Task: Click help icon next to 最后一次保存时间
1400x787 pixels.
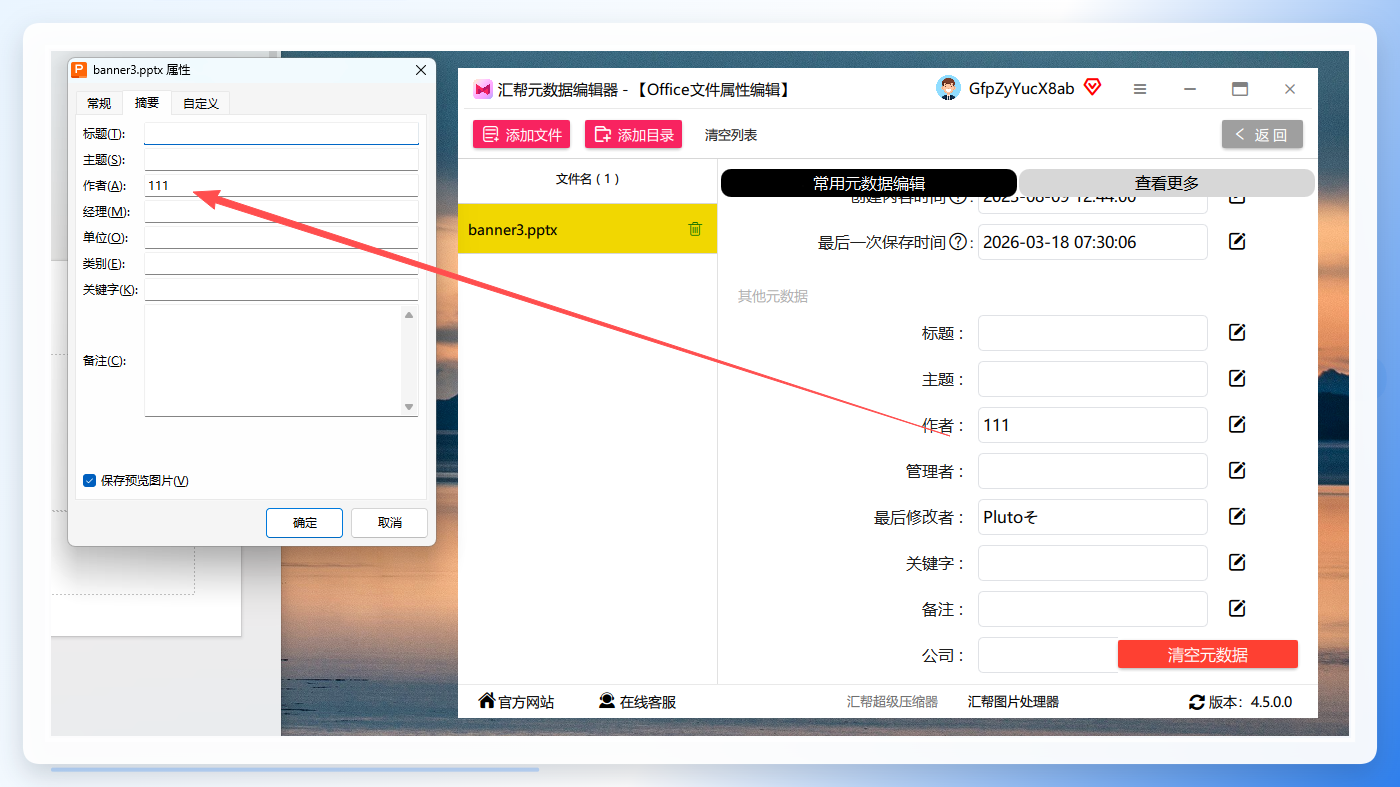Action: point(958,242)
